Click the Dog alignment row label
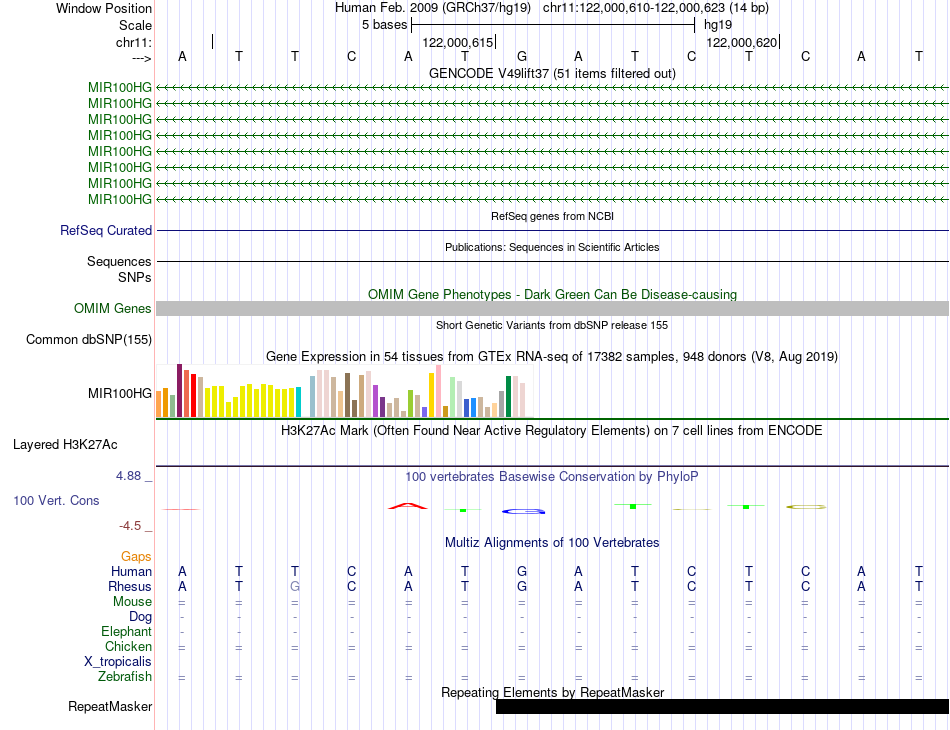The width and height of the screenshot is (950, 730). coord(140,617)
